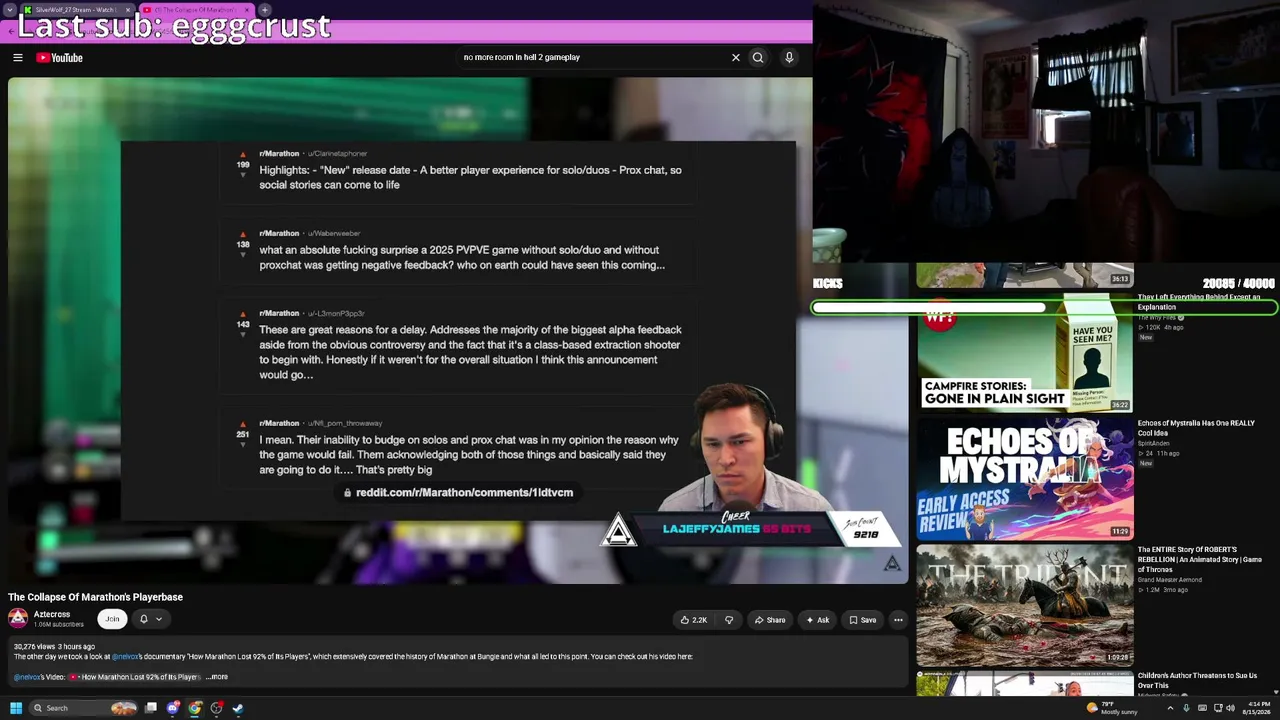The width and height of the screenshot is (1280, 720).
Task: Open Google Chrome from the taskbar
Action: tap(195, 708)
